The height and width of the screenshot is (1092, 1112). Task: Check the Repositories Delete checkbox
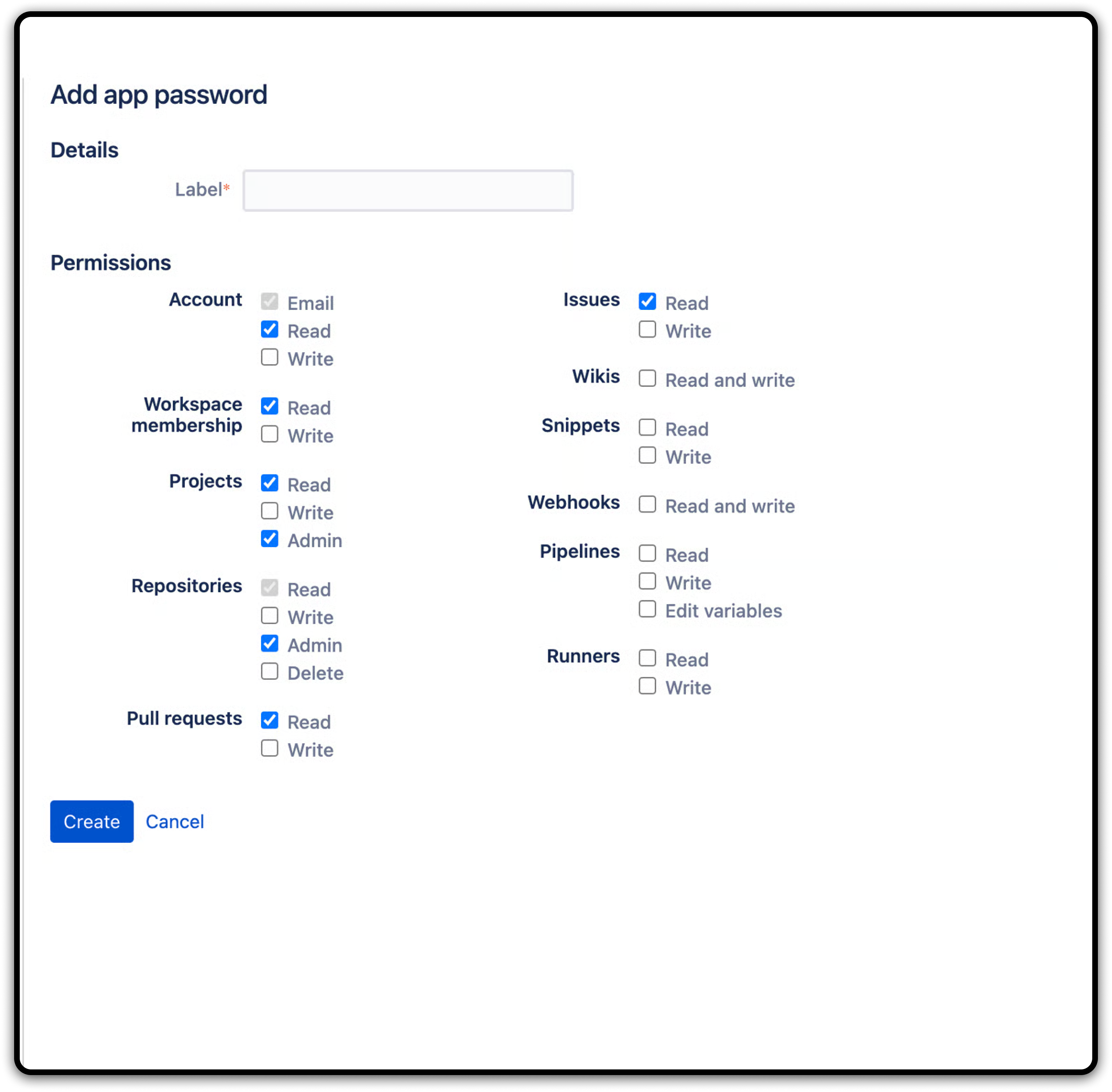270,672
